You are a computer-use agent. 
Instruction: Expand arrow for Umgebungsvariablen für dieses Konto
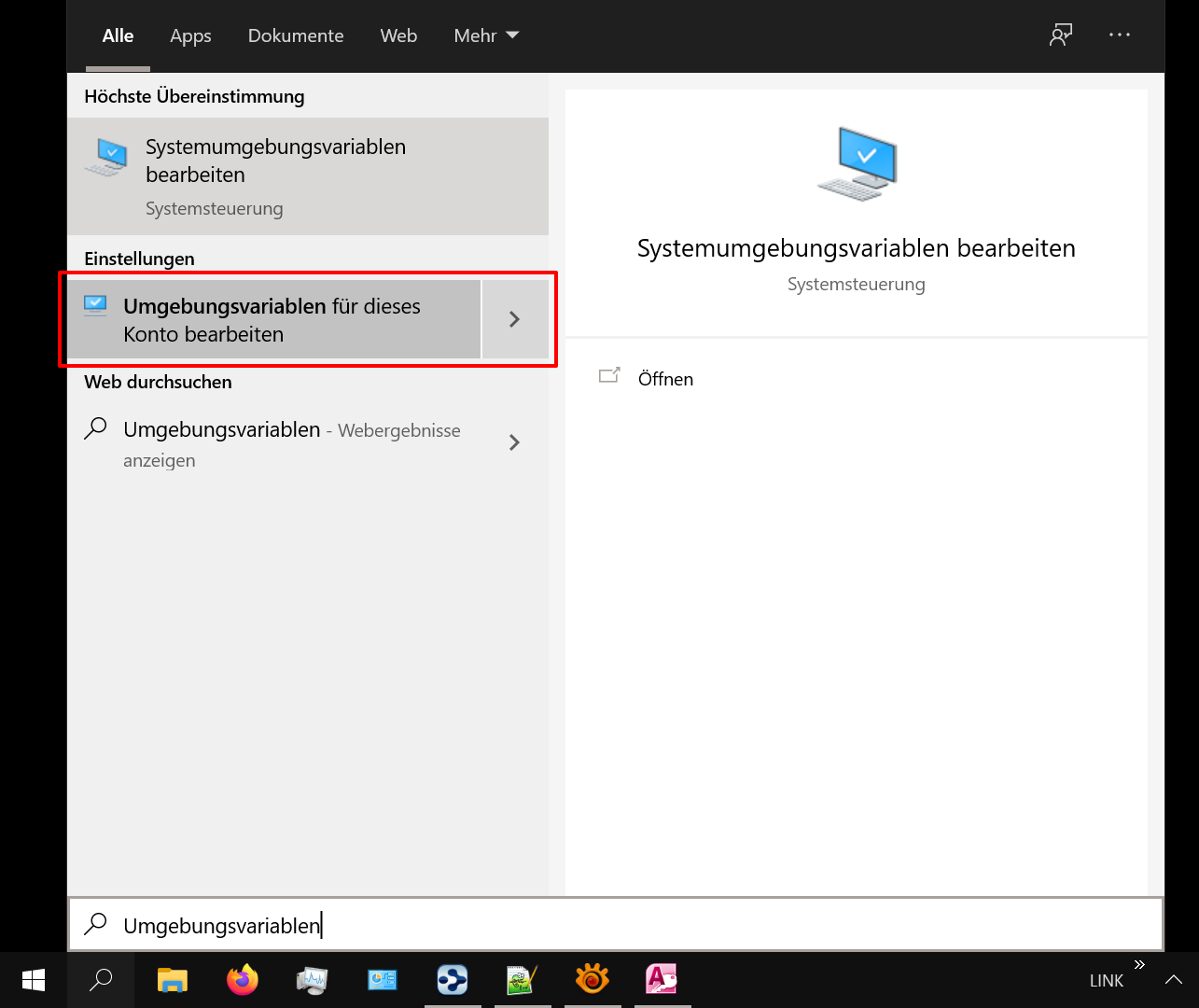[x=515, y=319]
